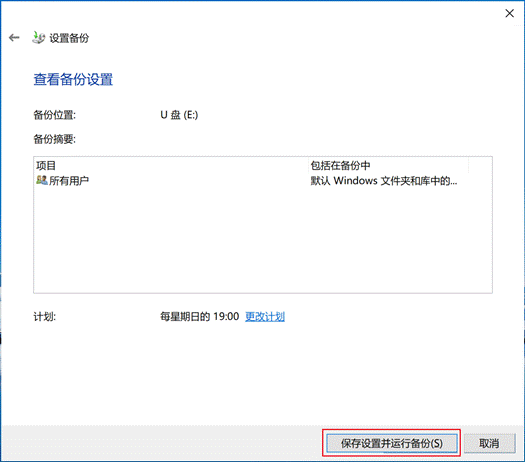Click the 计划 label
525x462 pixels.
45,316
